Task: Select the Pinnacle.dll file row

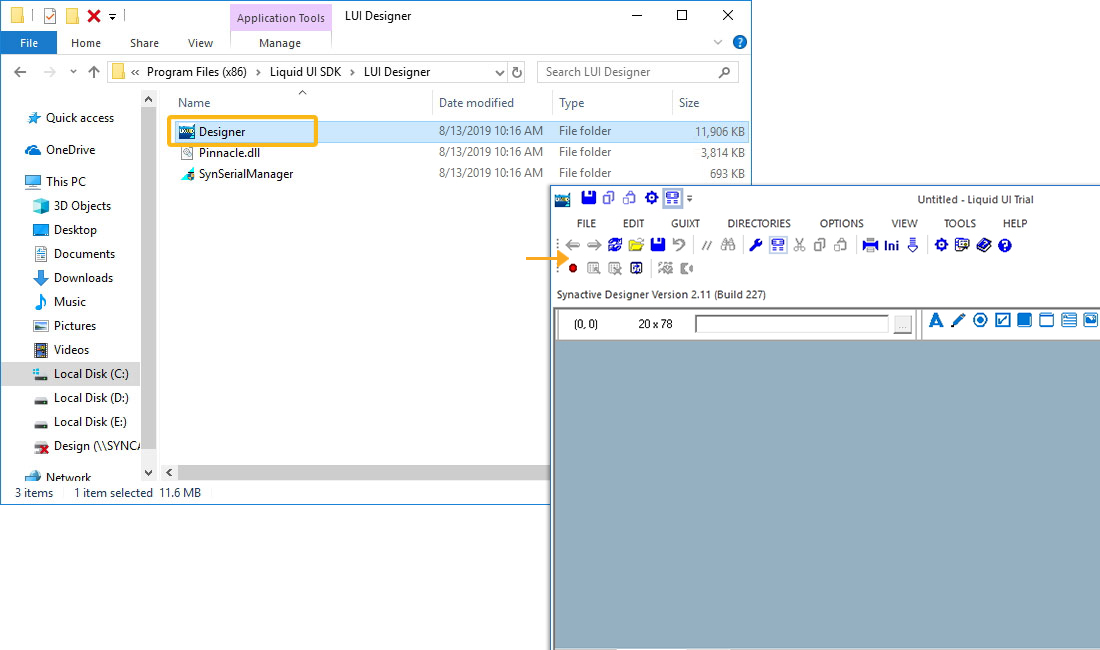Action: tap(460, 152)
